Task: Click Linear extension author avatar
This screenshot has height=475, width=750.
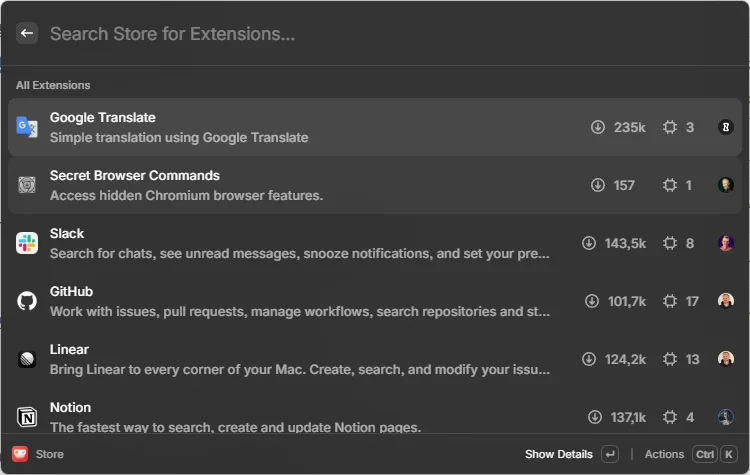Action: (726, 359)
